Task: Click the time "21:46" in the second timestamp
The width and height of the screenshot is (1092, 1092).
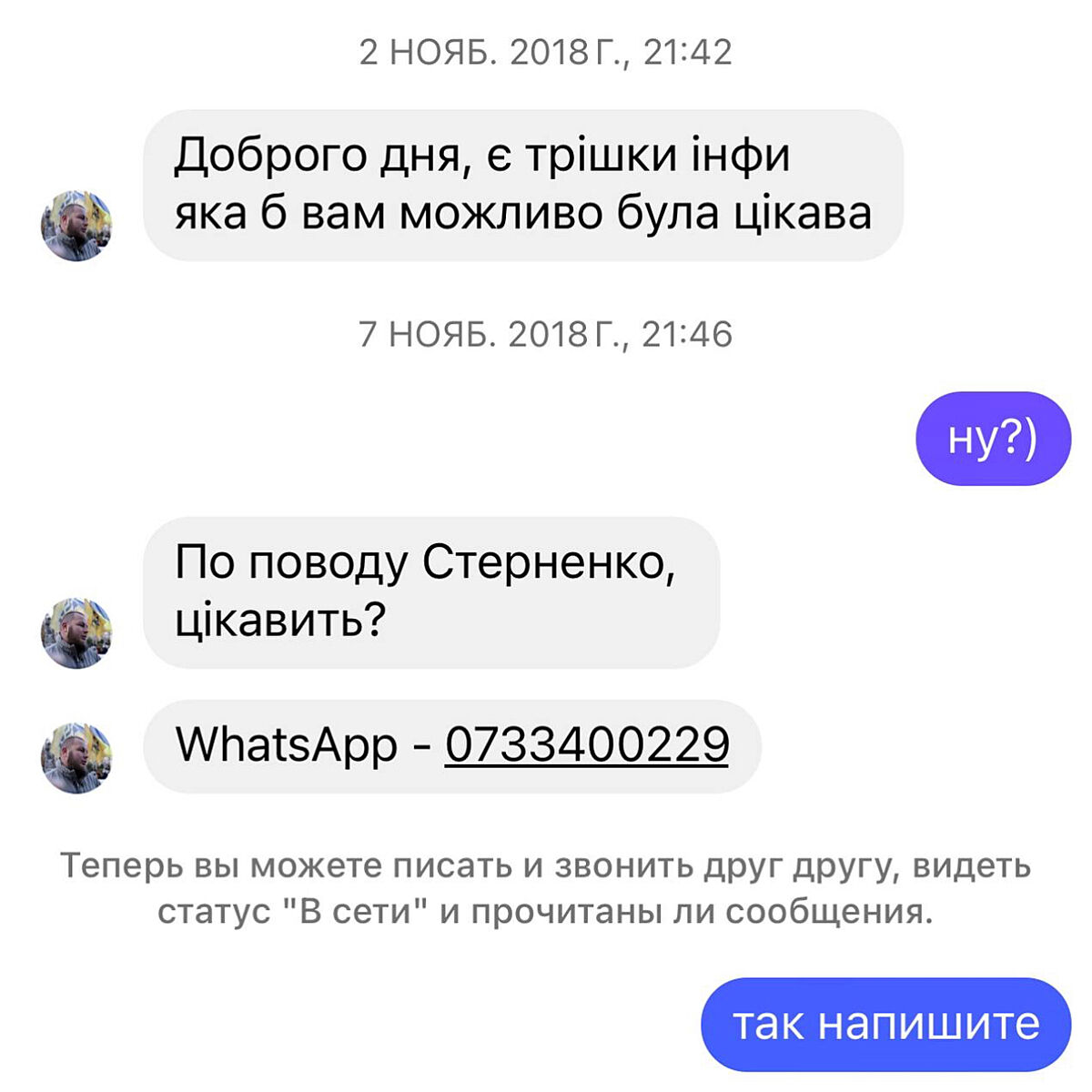Action: click(687, 335)
